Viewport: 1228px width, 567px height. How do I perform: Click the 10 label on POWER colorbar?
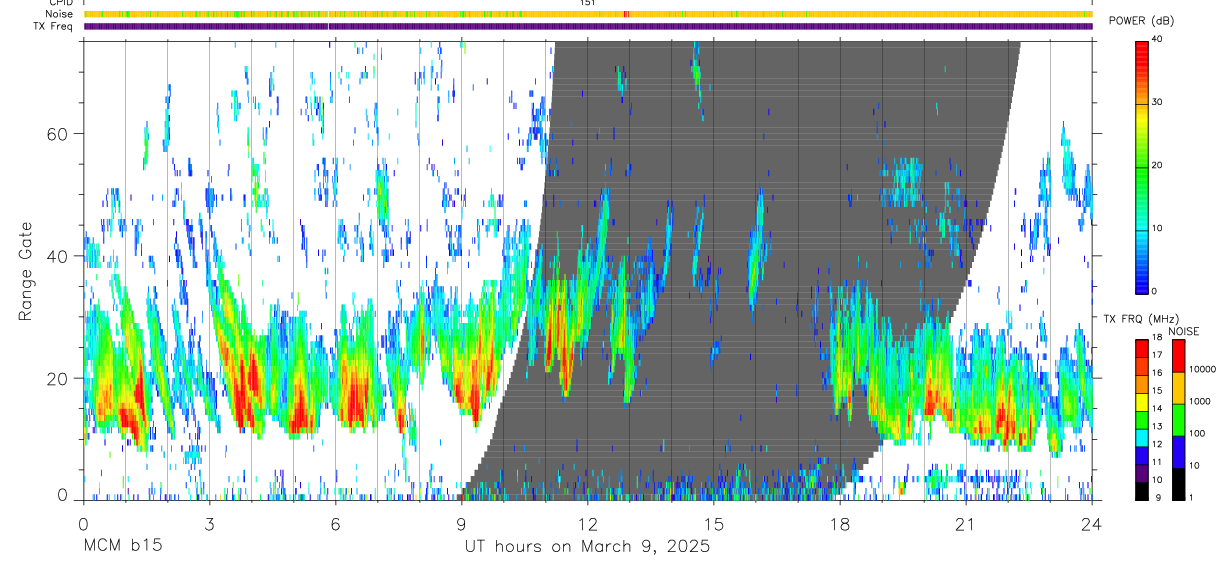coord(1156,228)
